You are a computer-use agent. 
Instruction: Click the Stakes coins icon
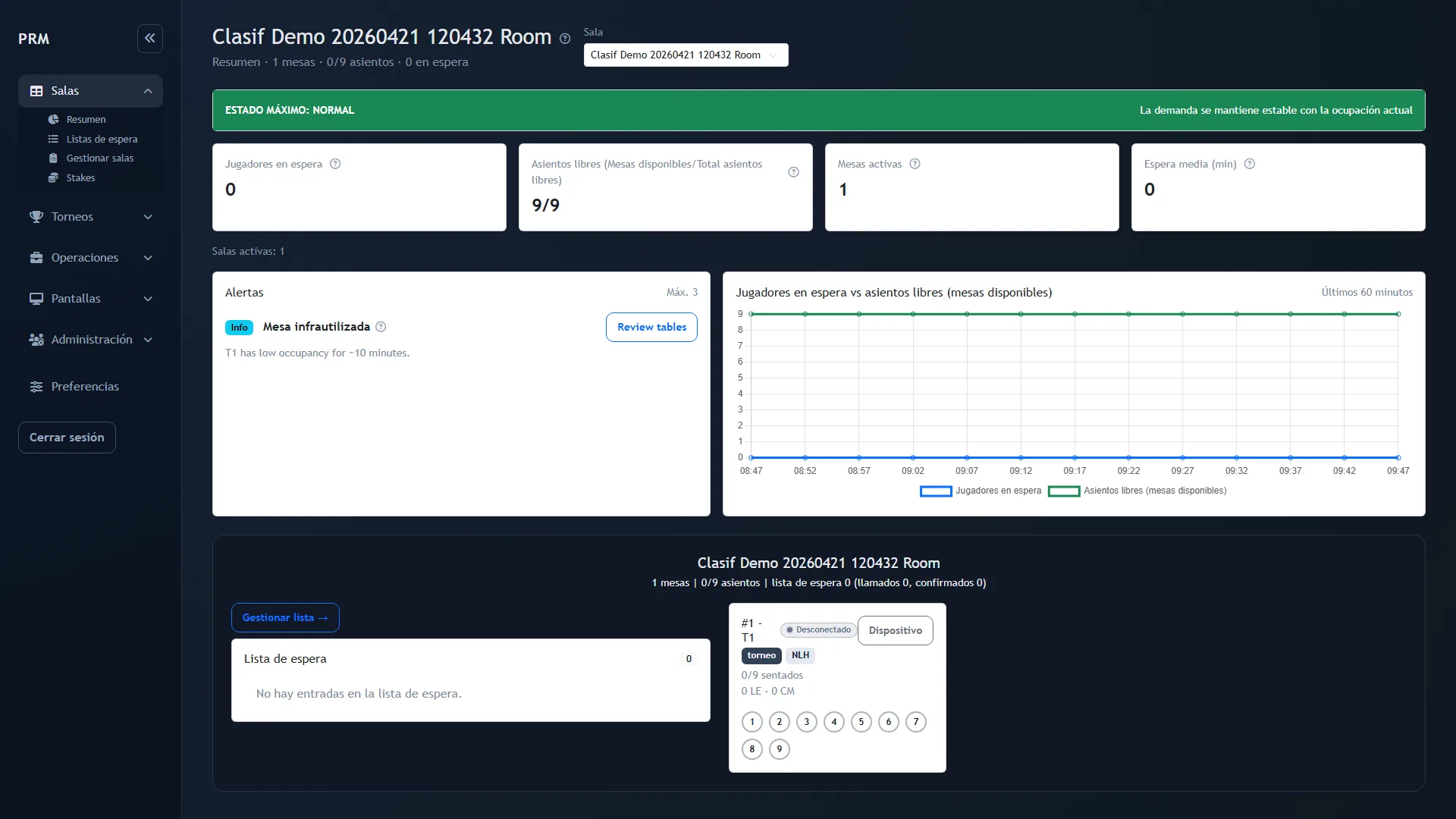point(53,178)
